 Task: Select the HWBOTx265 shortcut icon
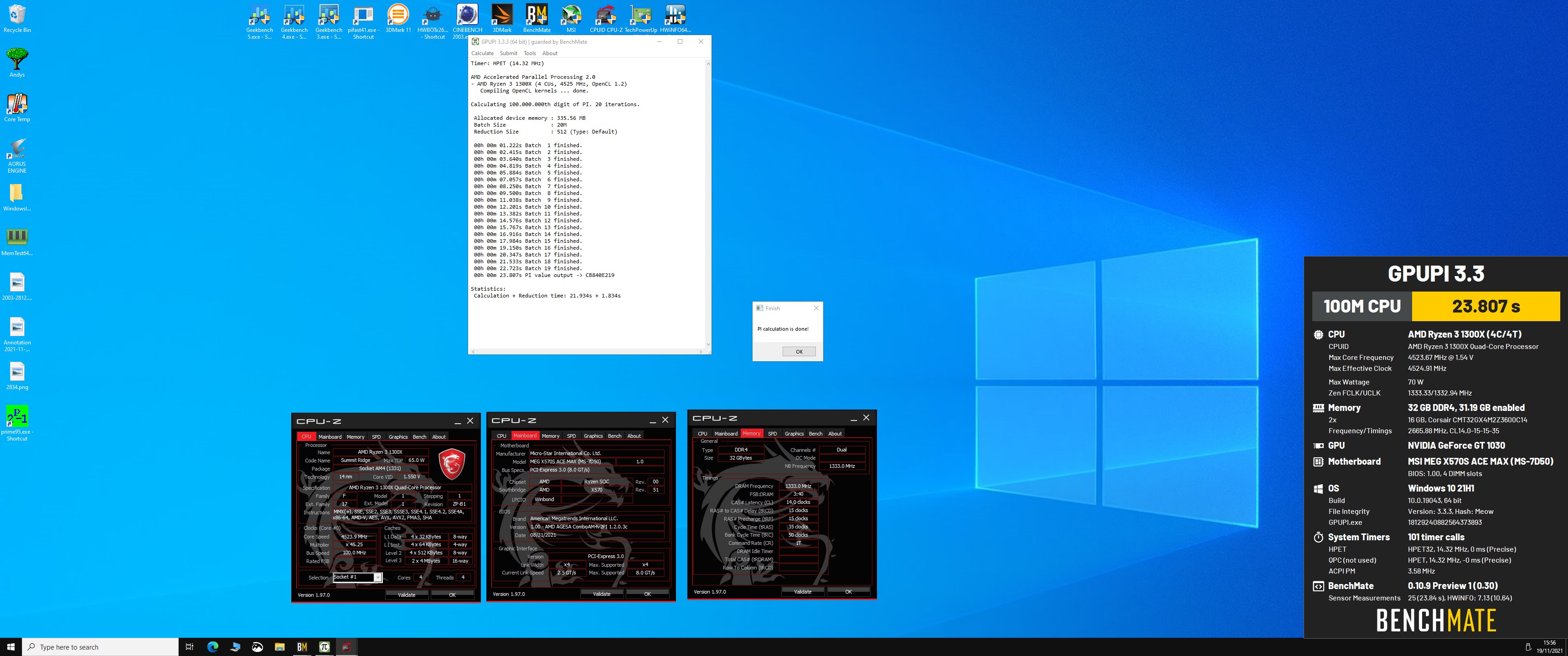(x=433, y=21)
